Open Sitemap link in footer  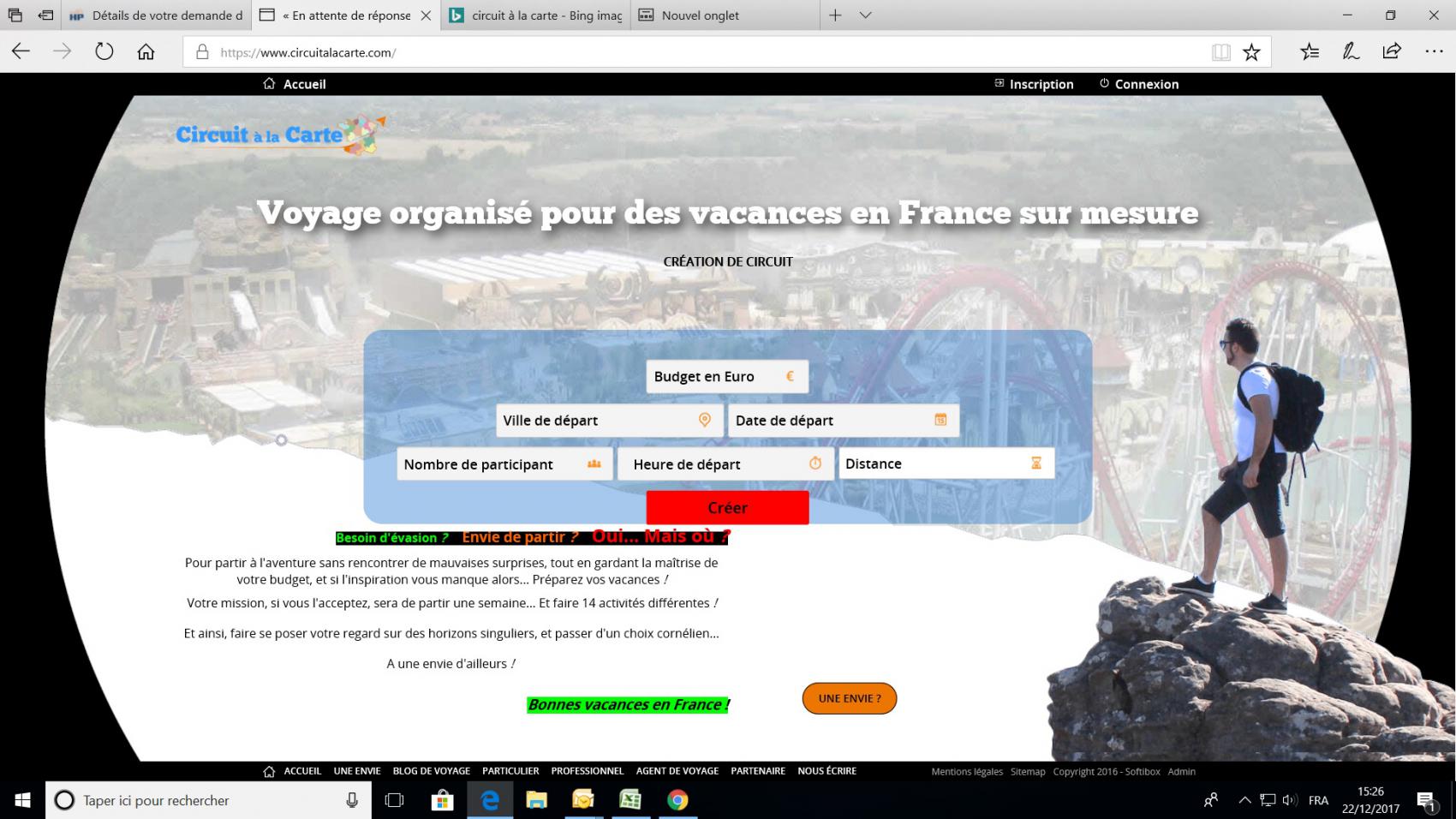(x=1028, y=772)
